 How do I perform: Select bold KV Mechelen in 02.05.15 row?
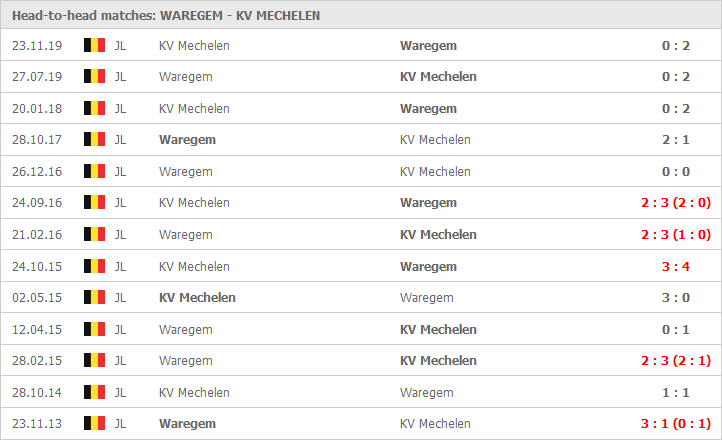point(197,297)
